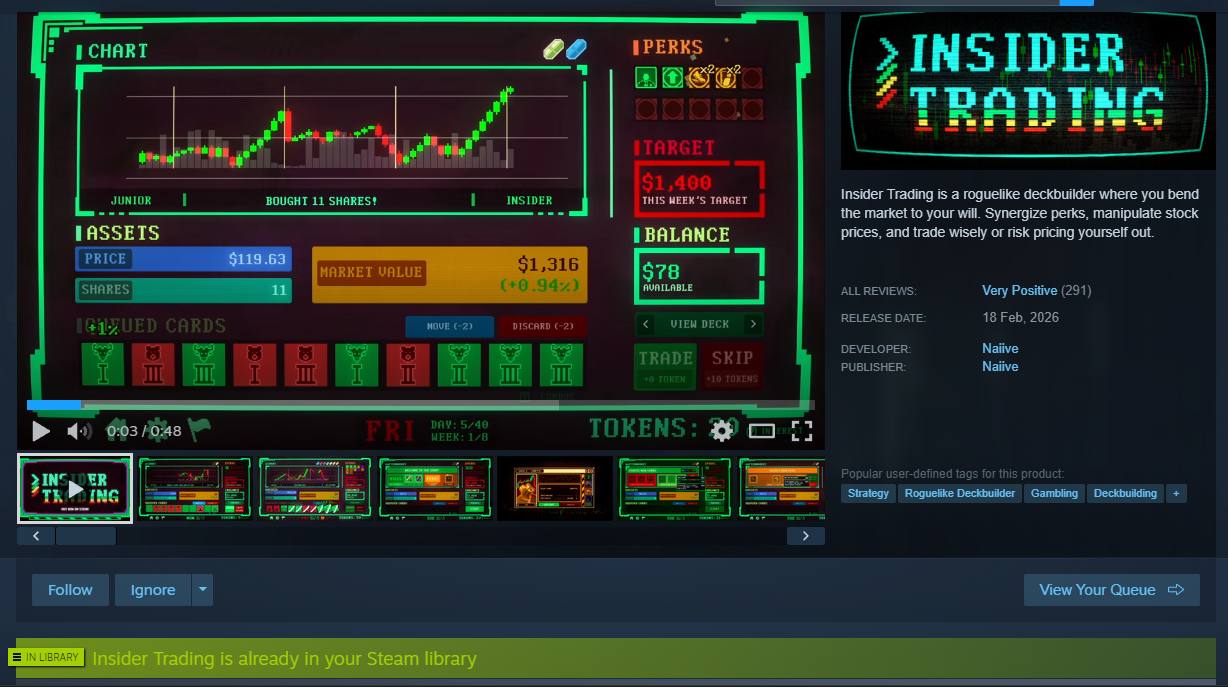Open the last orange screenshot thumbnail

781,489
